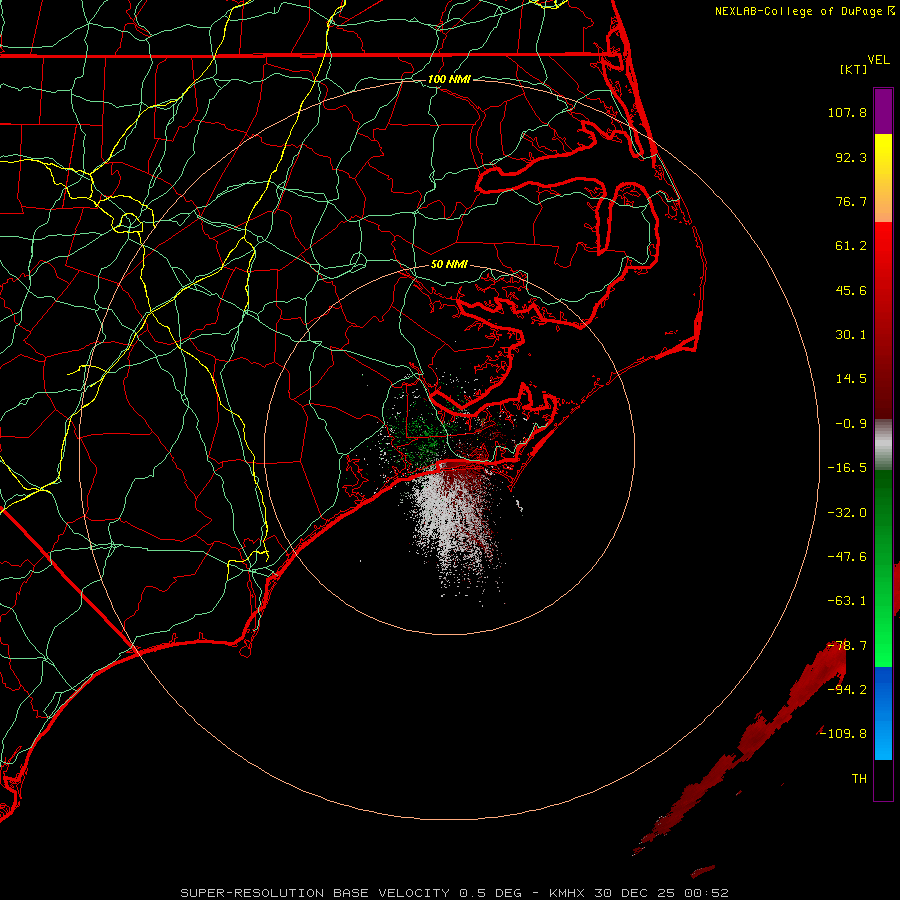The image size is (900, 900).
Task: Click the 50 NMI range ring label
Action: (x=449, y=264)
